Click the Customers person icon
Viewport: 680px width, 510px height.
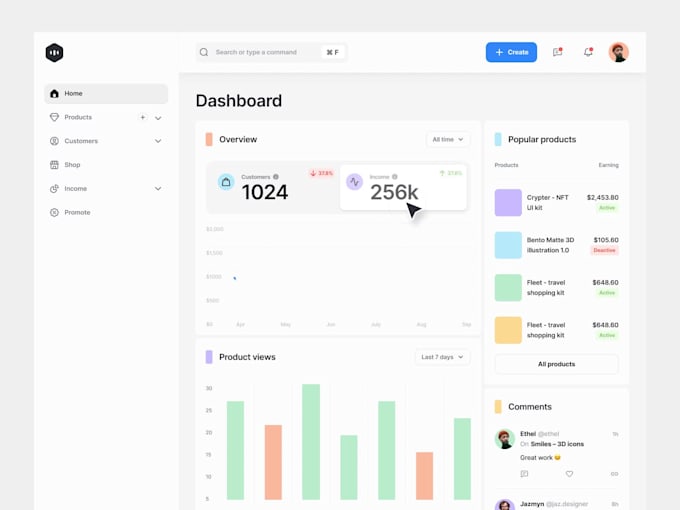54,141
